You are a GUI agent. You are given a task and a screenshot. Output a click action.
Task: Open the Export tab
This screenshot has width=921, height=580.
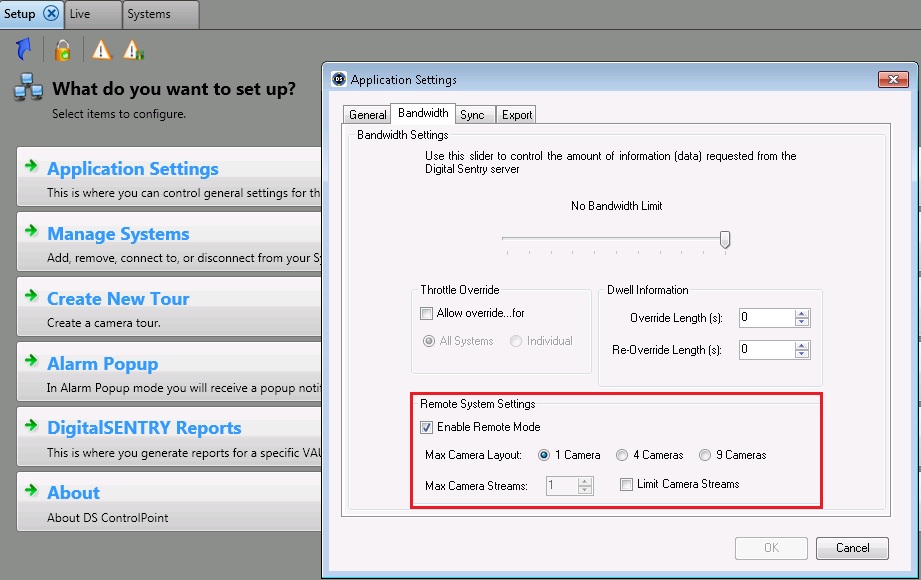click(516, 115)
